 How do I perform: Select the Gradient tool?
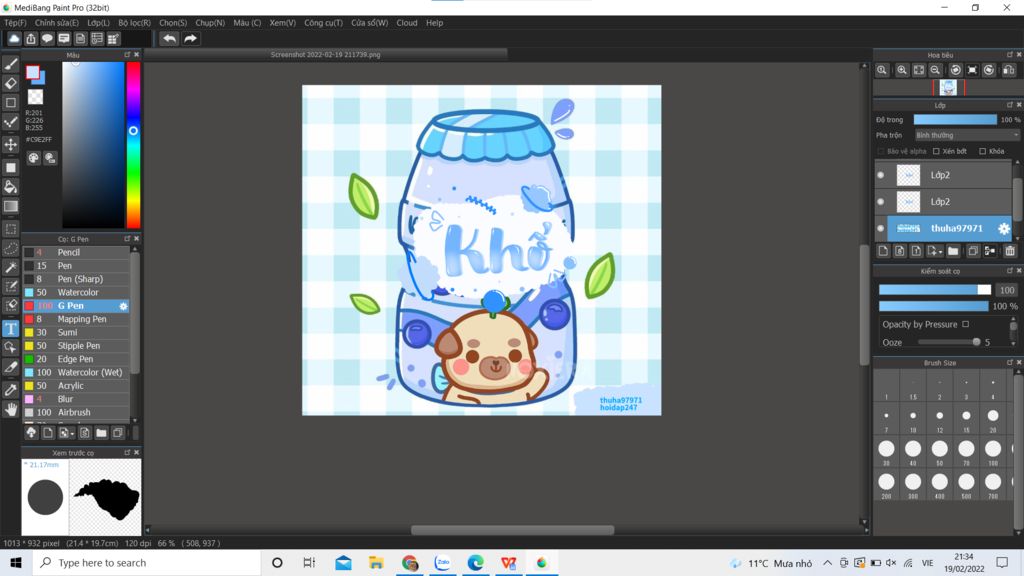pos(10,206)
